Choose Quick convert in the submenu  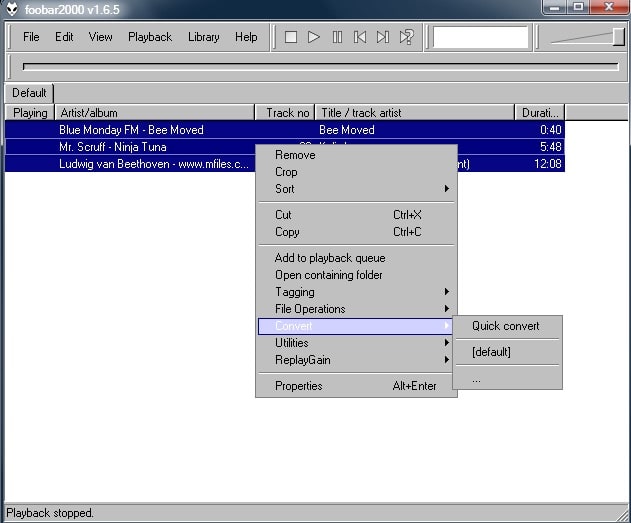507,326
